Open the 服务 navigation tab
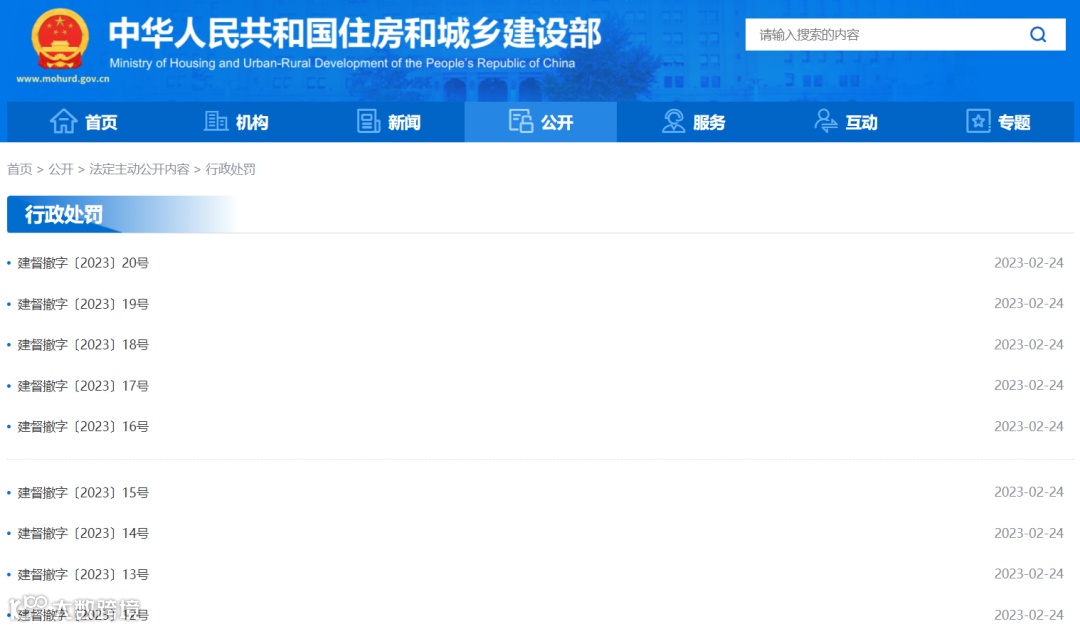This screenshot has width=1080, height=629. [693, 122]
